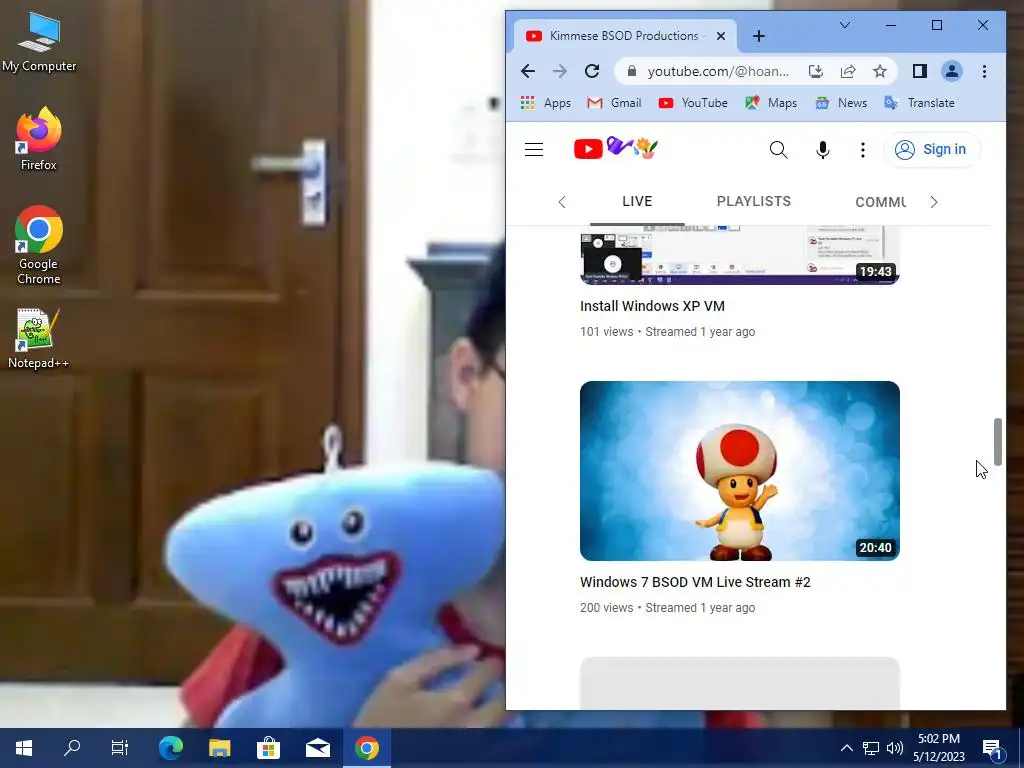Open Translate bookmark
Viewport: 1024px width, 768px height.
click(x=920, y=103)
